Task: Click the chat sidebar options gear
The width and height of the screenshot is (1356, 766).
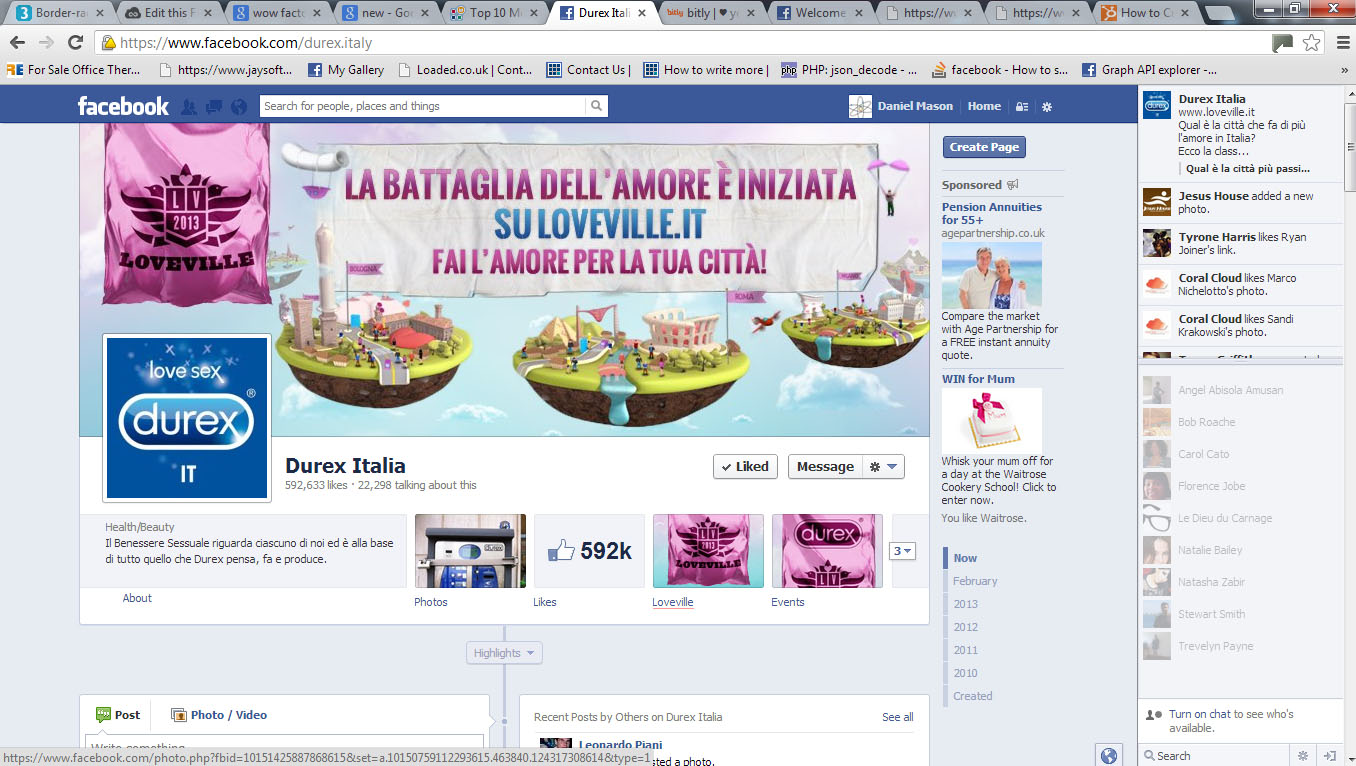Action: [1303, 755]
